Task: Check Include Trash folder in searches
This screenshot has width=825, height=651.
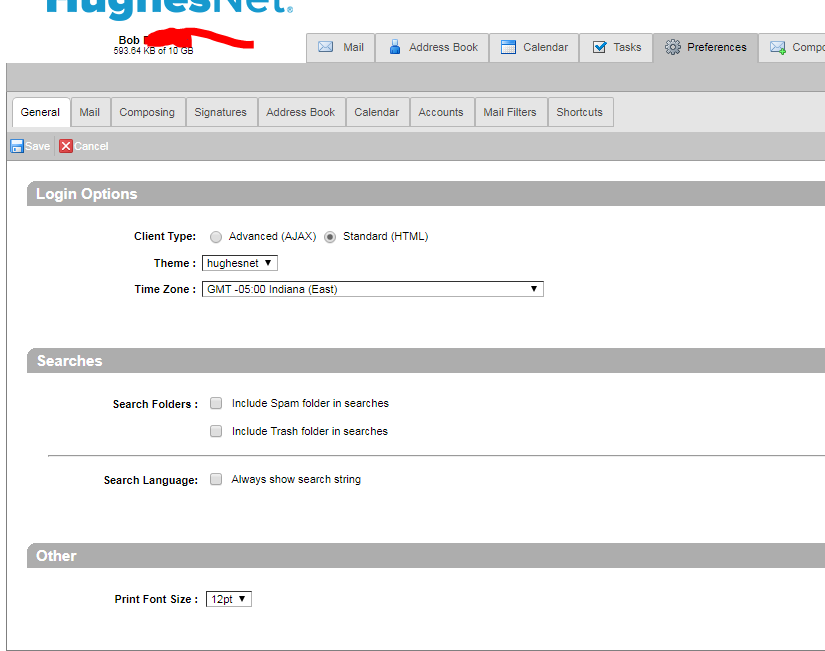Action: (x=216, y=432)
